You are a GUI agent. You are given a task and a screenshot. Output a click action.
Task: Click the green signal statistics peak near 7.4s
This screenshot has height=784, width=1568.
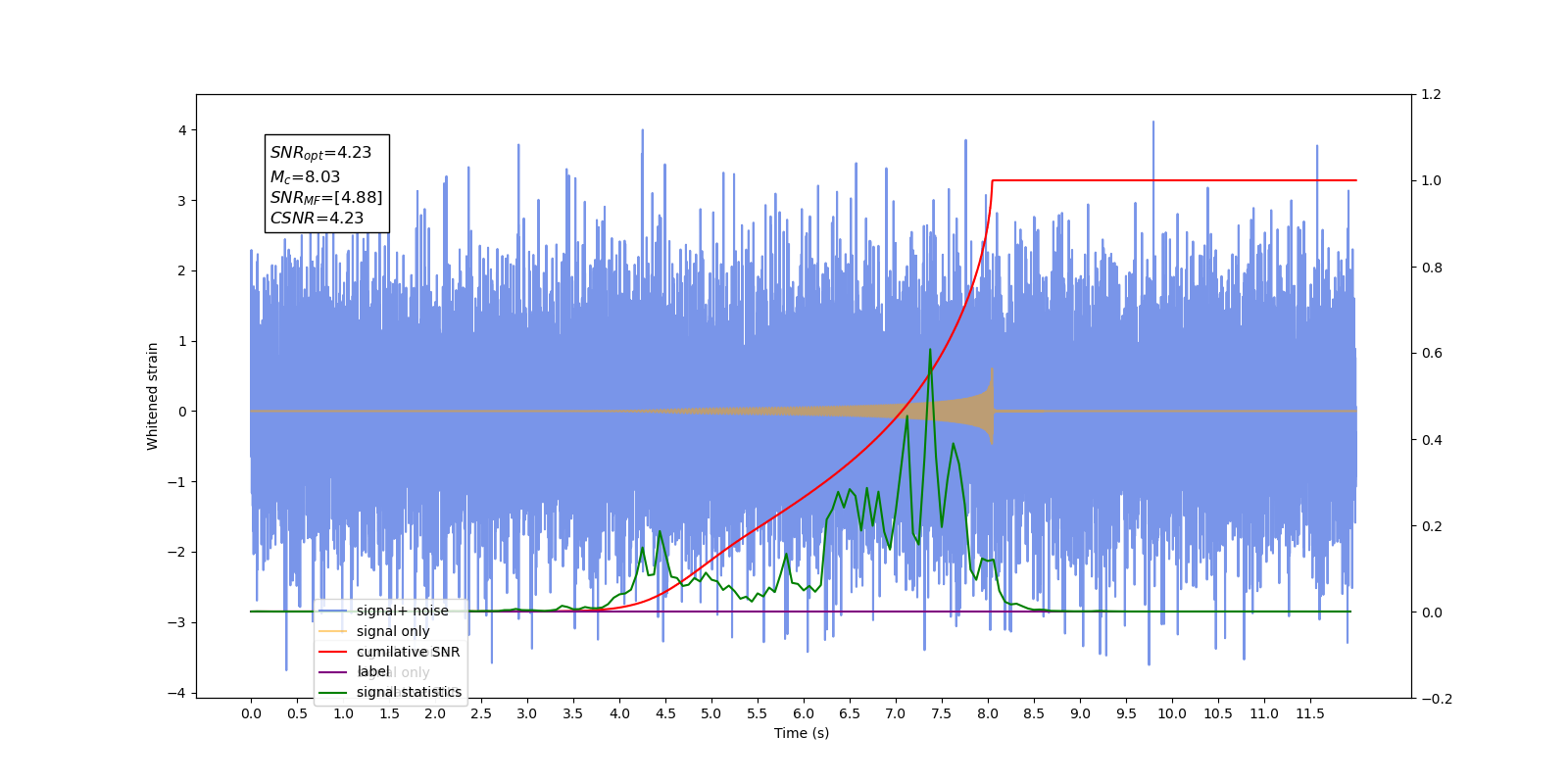pyautogui.click(x=930, y=351)
